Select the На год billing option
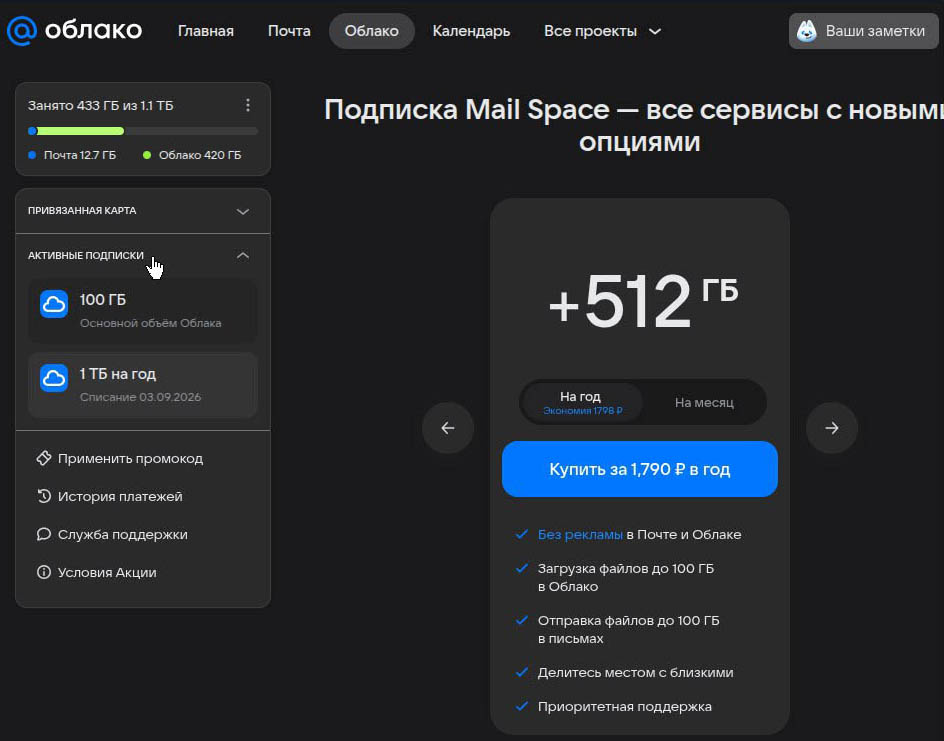Screen dimensions: 944x741 pos(582,402)
